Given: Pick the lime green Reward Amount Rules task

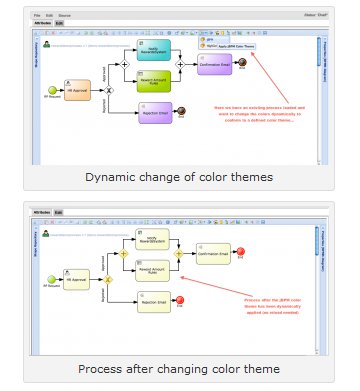Looking at the screenshot, I should [x=154, y=81].
